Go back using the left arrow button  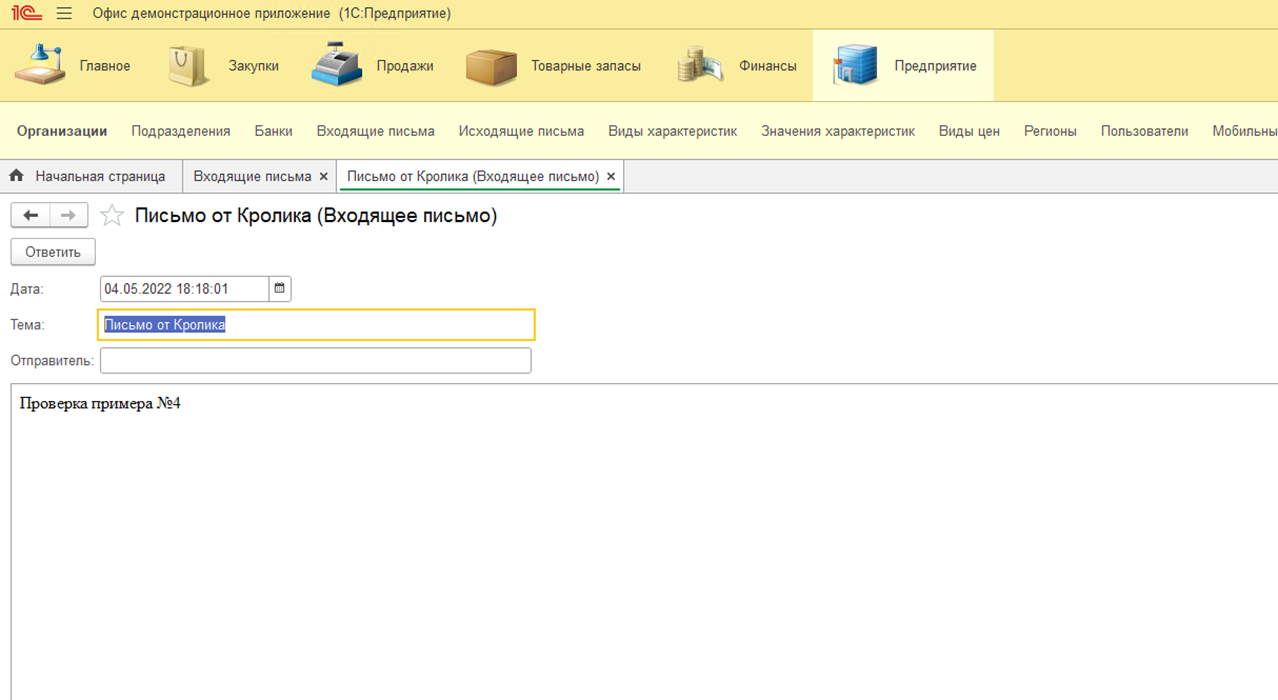pos(30,215)
